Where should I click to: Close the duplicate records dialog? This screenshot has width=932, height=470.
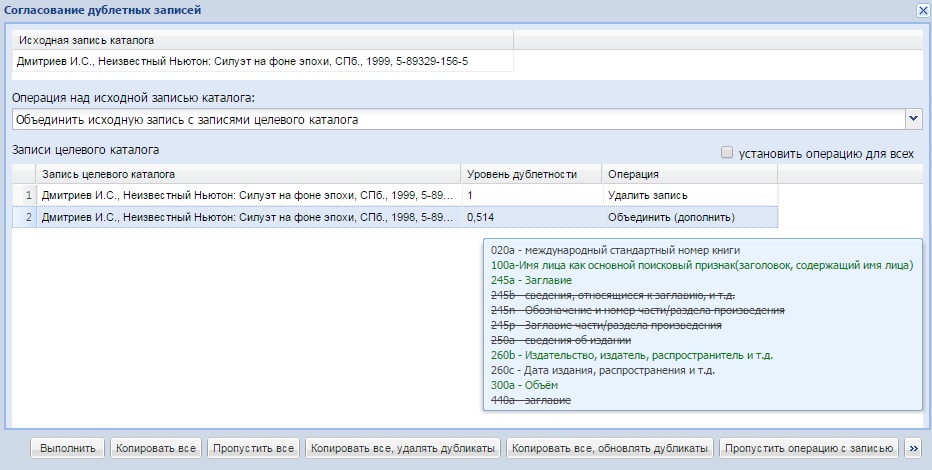tap(923, 10)
